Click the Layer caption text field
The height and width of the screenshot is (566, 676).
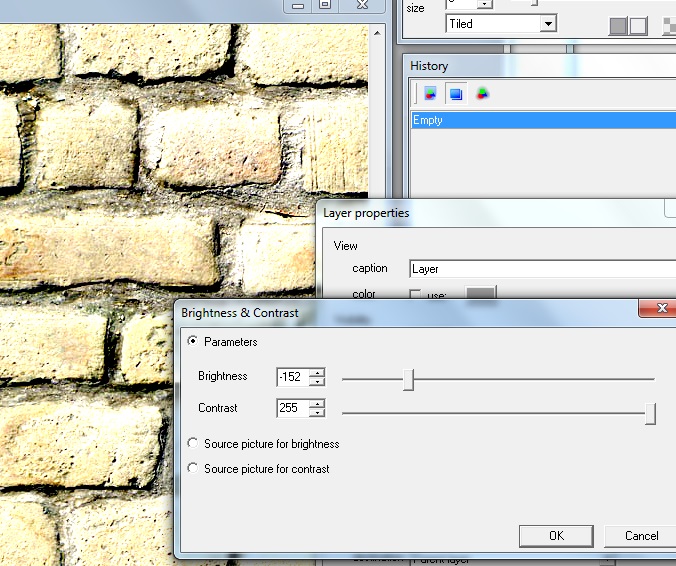pos(540,269)
